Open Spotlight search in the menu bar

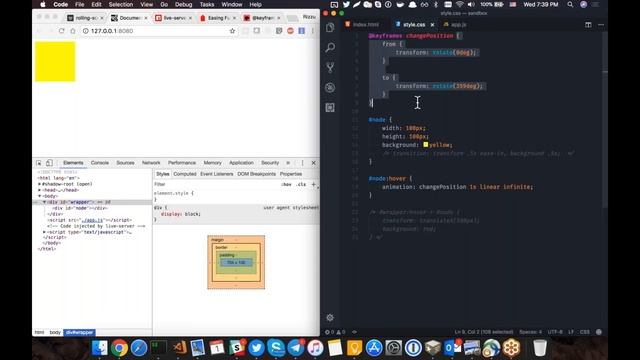coord(570,4)
